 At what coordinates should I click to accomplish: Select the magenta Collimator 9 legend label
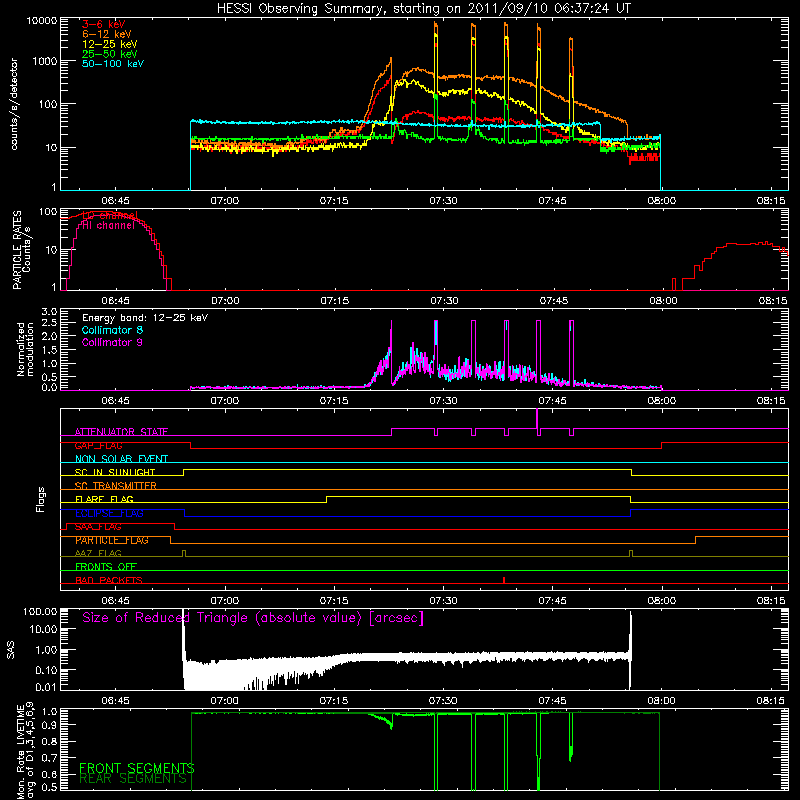pyautogui.click(x=112, y=342)
